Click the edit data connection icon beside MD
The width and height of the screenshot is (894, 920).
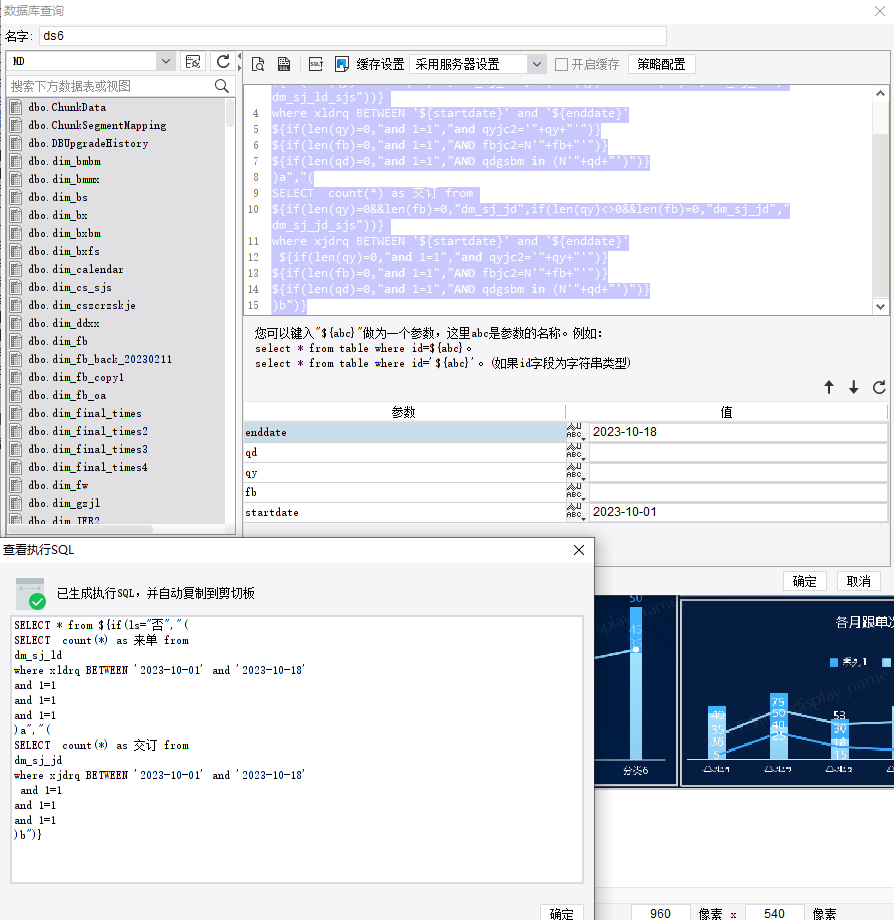192,62
